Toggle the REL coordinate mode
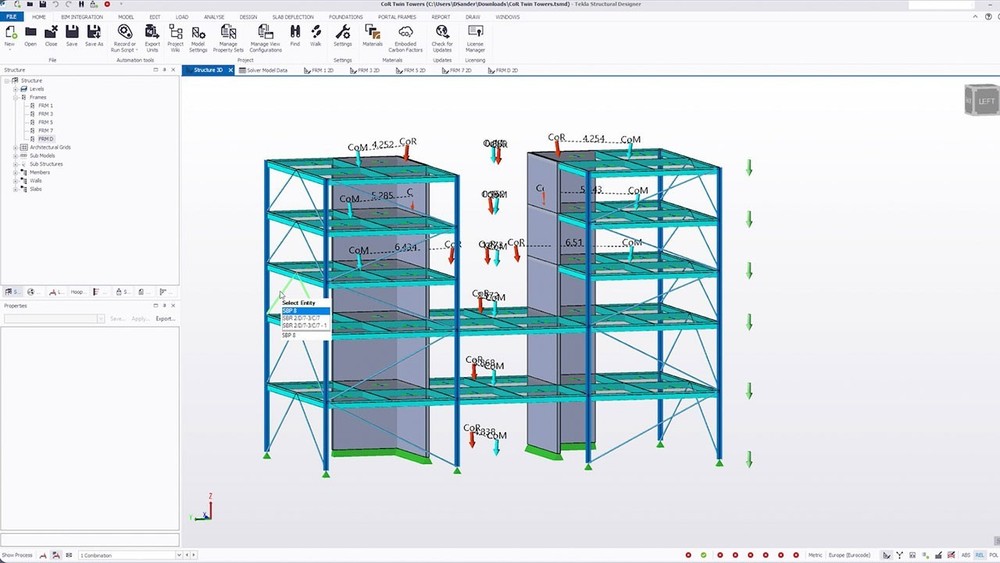The width and height of the screenshot is (1000, 563). tap(980, 555)
